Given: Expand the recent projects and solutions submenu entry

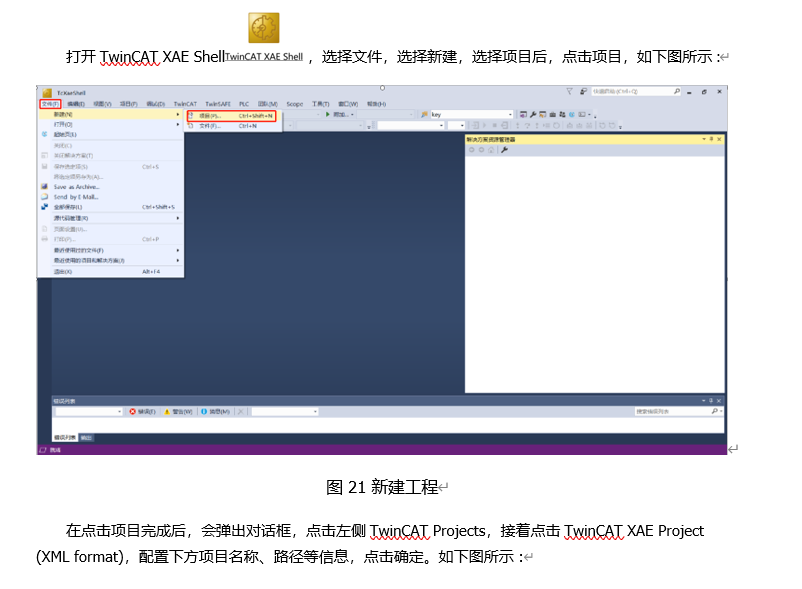Looking at the screenshot, I should point(111,260).
